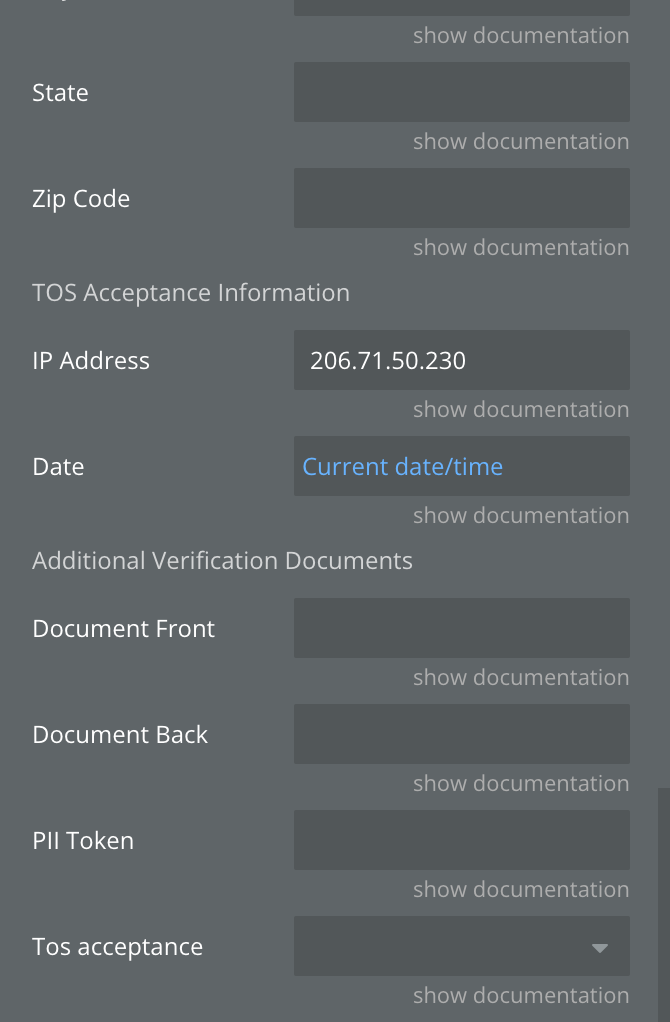Click the vertical scrollbar thumb at right edge
This screenshot has width=670, height=1022.
pyautogui.click(x=663, y=905)
